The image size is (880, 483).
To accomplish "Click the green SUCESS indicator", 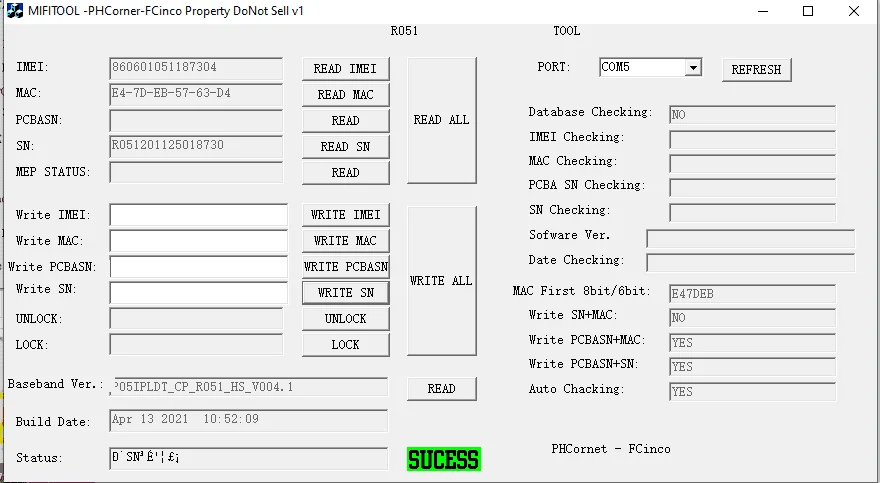I will (444, 459).
